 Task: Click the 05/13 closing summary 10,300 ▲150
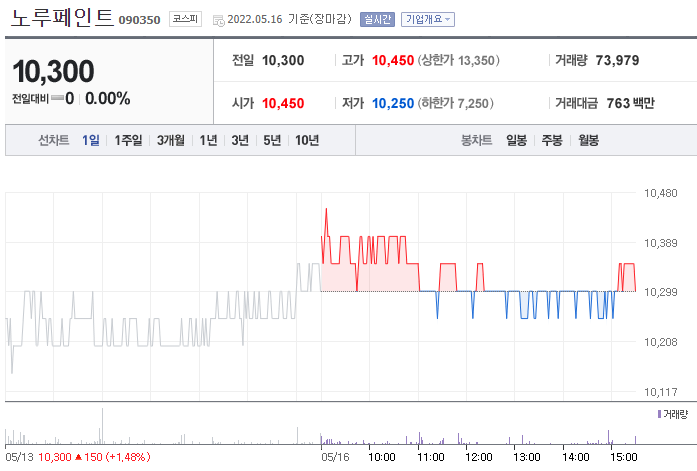coord(94,457)
